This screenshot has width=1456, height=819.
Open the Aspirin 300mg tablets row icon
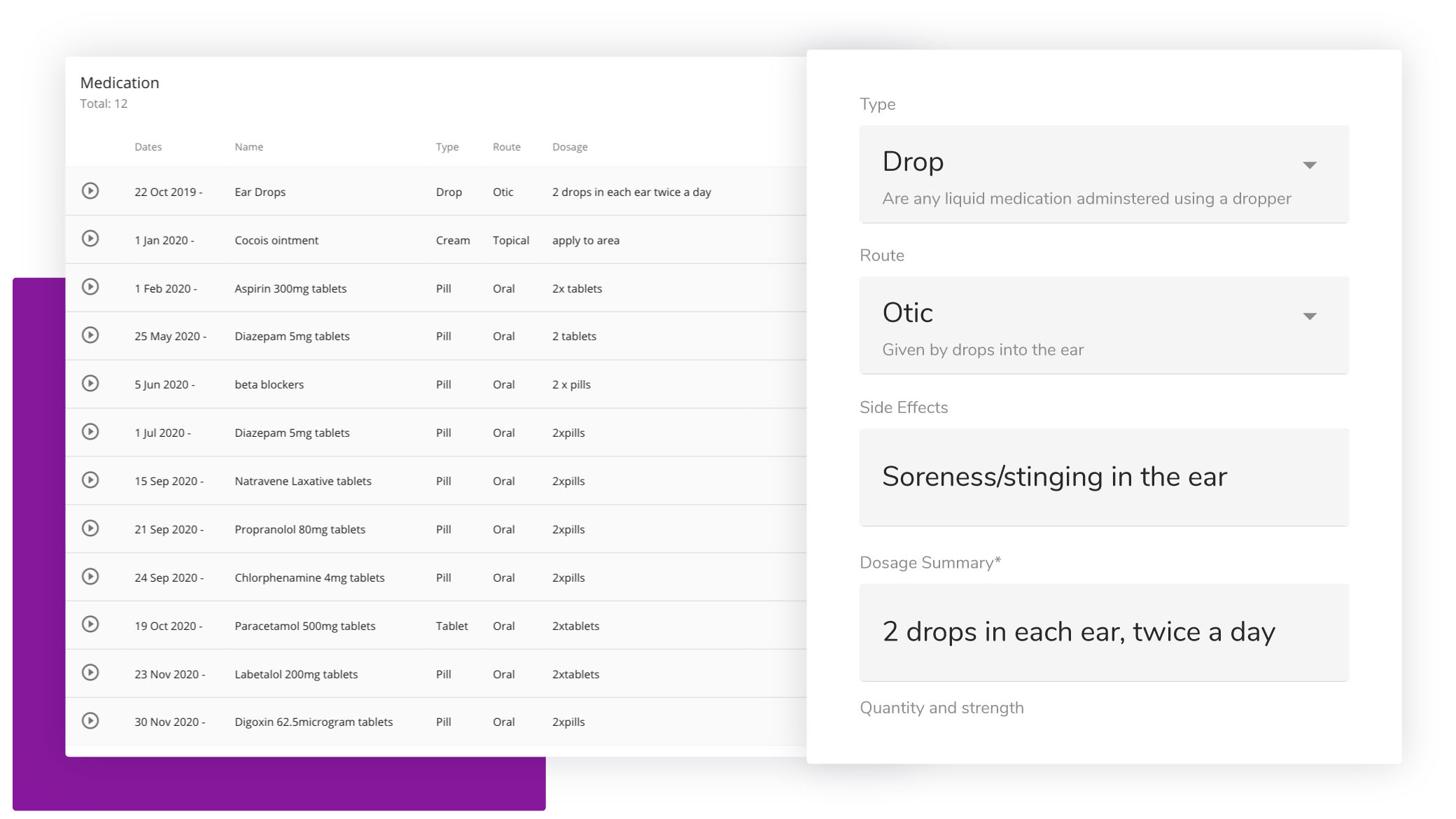tap(90, 287)
